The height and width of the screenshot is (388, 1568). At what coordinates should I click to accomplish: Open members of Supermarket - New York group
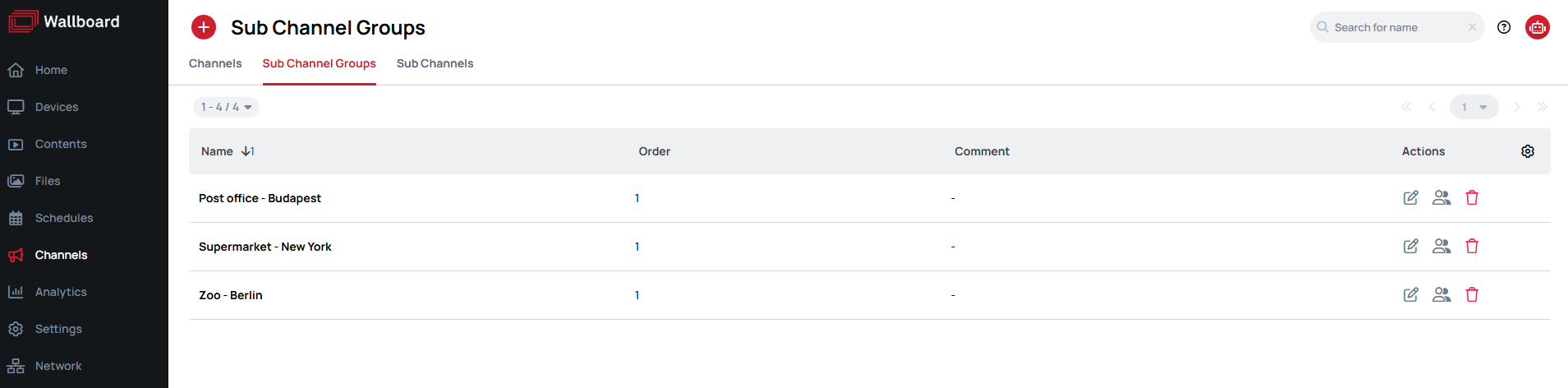tap(1442, 247)
